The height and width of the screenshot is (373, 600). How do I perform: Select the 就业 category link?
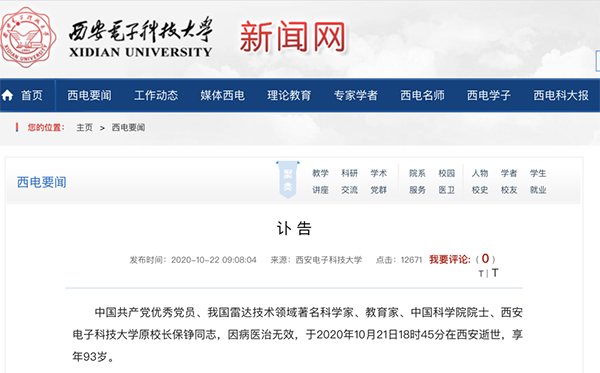click(538, 190)
